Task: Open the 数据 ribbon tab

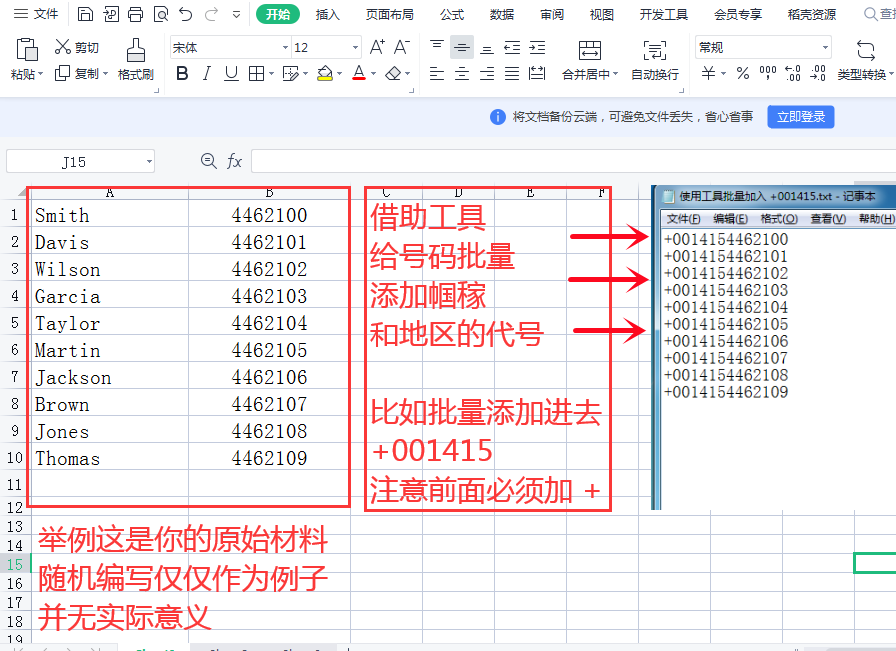Action: (x=502, y=15)
